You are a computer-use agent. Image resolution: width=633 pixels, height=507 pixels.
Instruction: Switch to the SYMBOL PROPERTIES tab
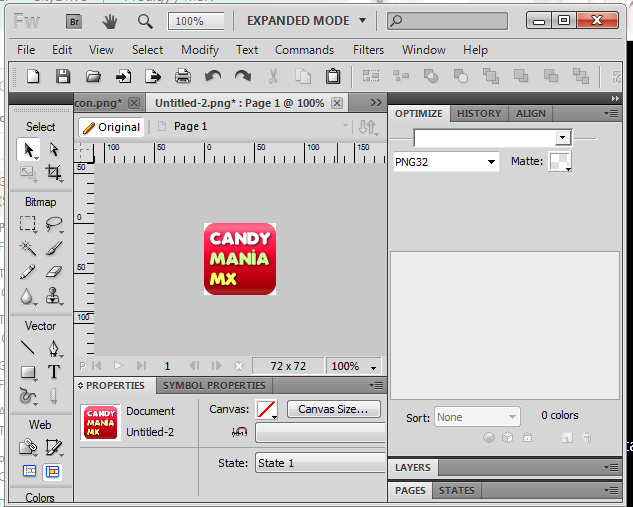pyautogui.click(x=214, y=385)
